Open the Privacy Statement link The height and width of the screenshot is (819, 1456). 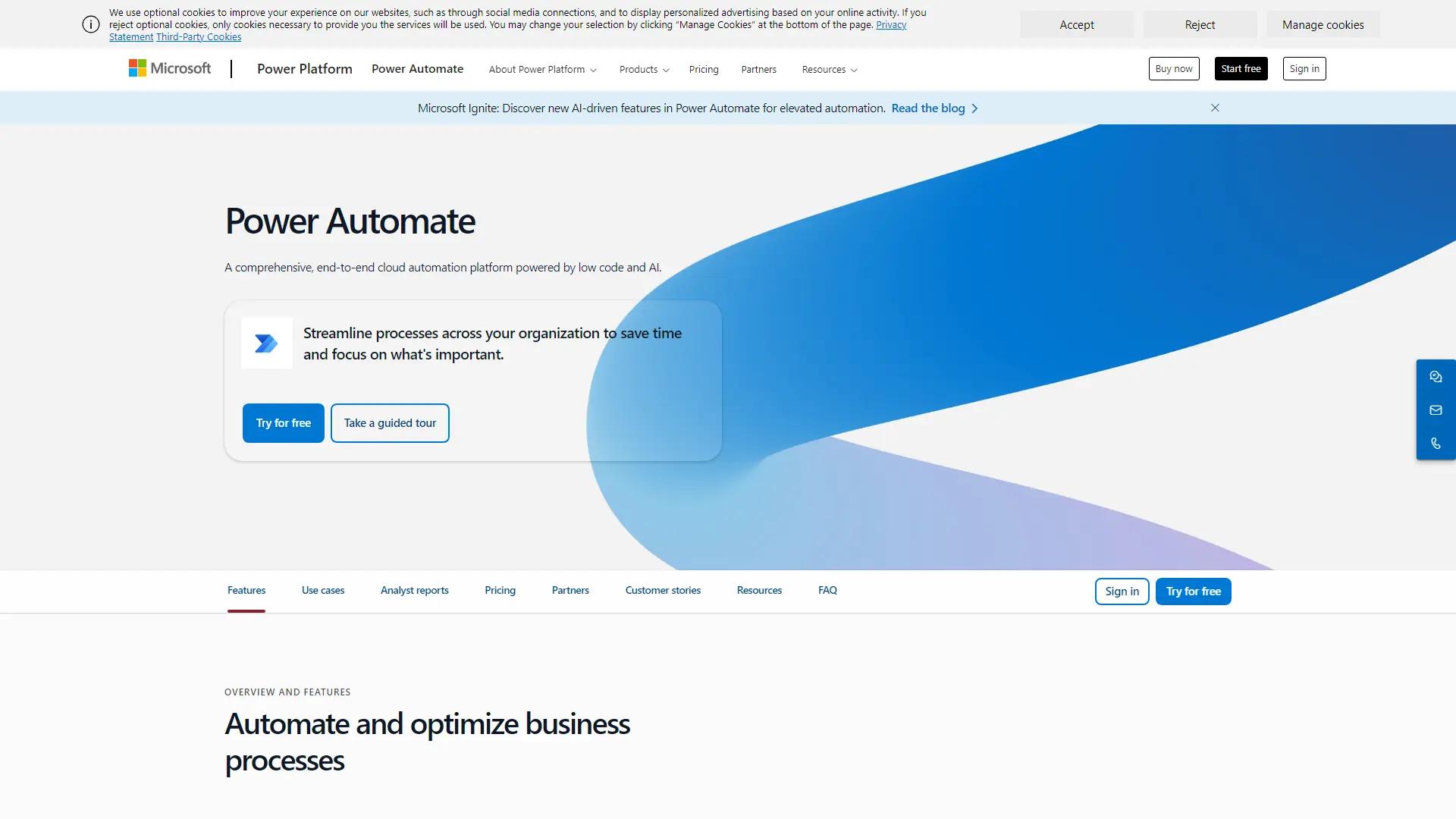point(890,24)
